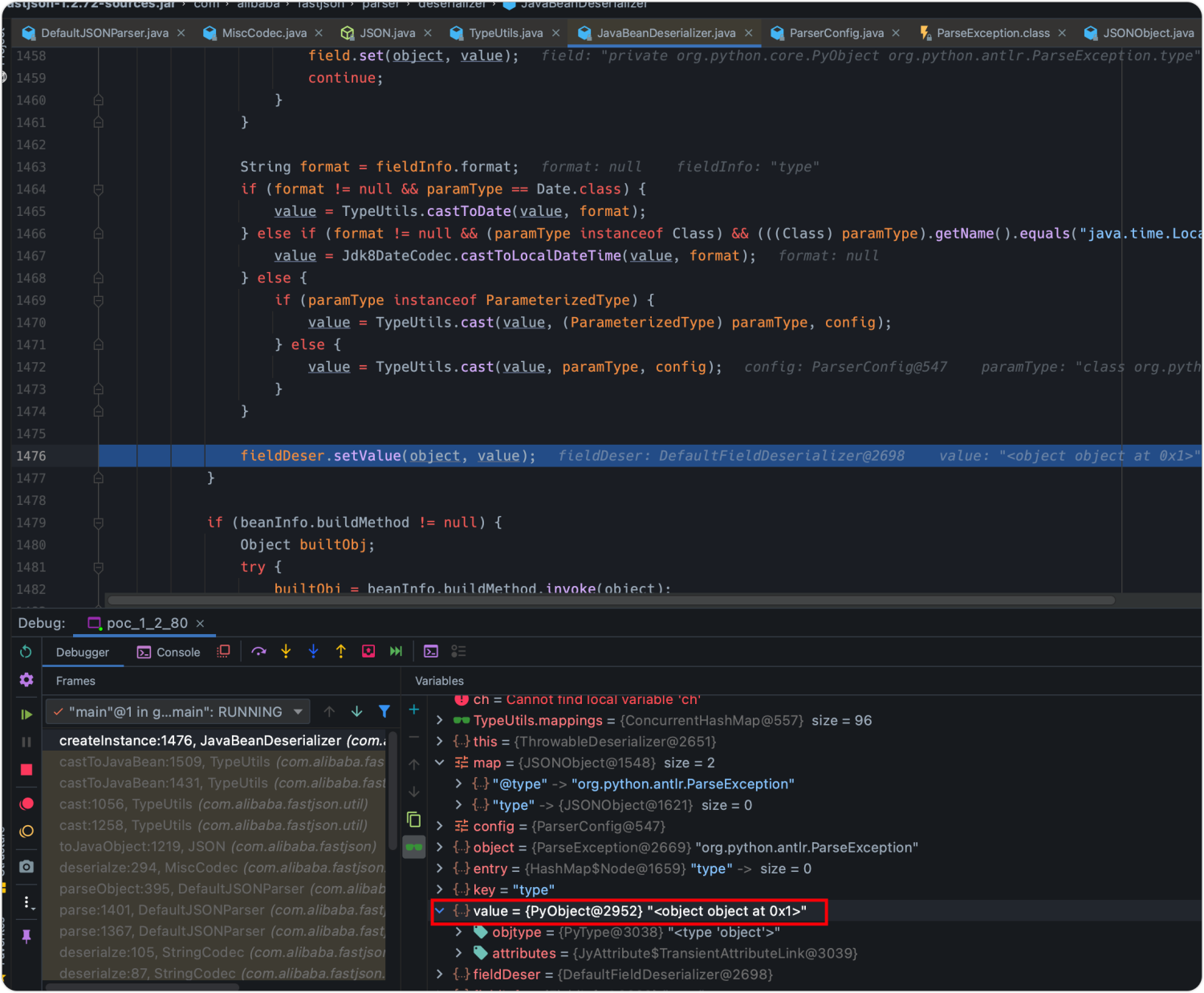Expand the "type" JSONObject@1621 map entry

459,805
